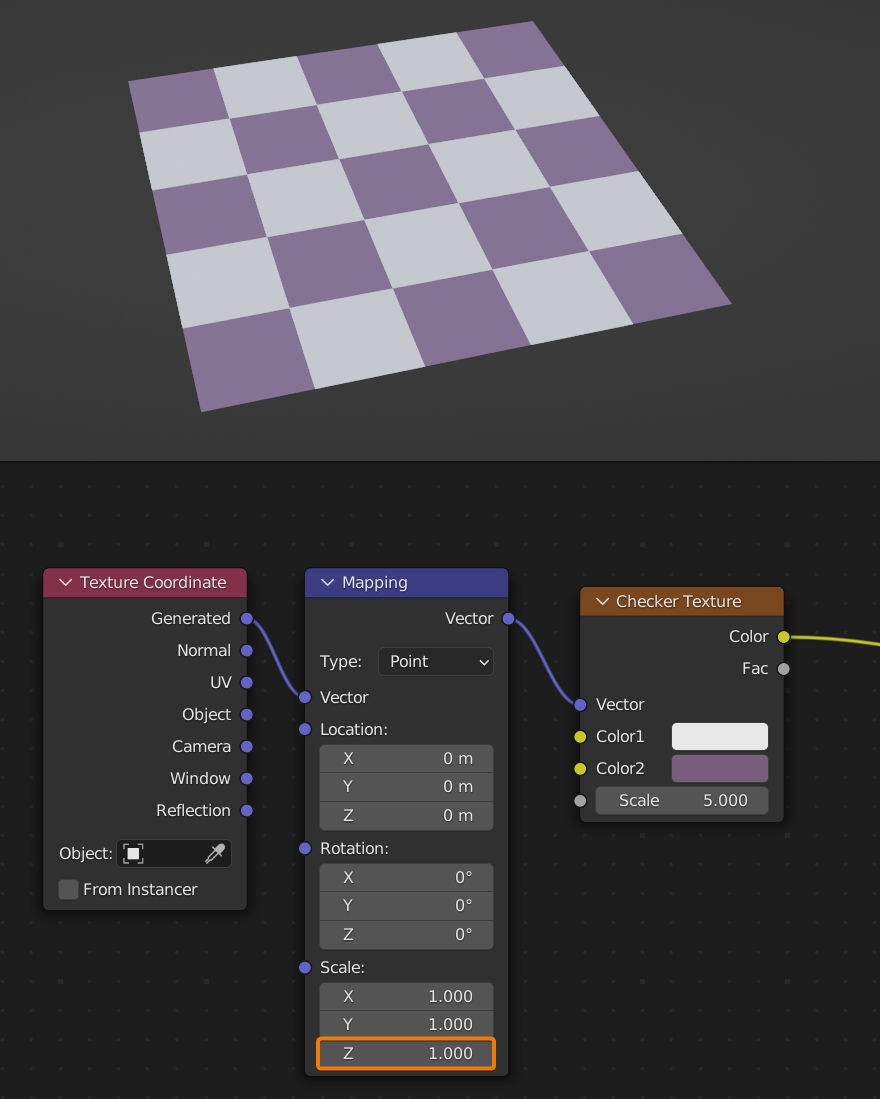Click the Generated output socket on Texture Coordinate
Screen dimensions: 880x1099
point(246,618)
